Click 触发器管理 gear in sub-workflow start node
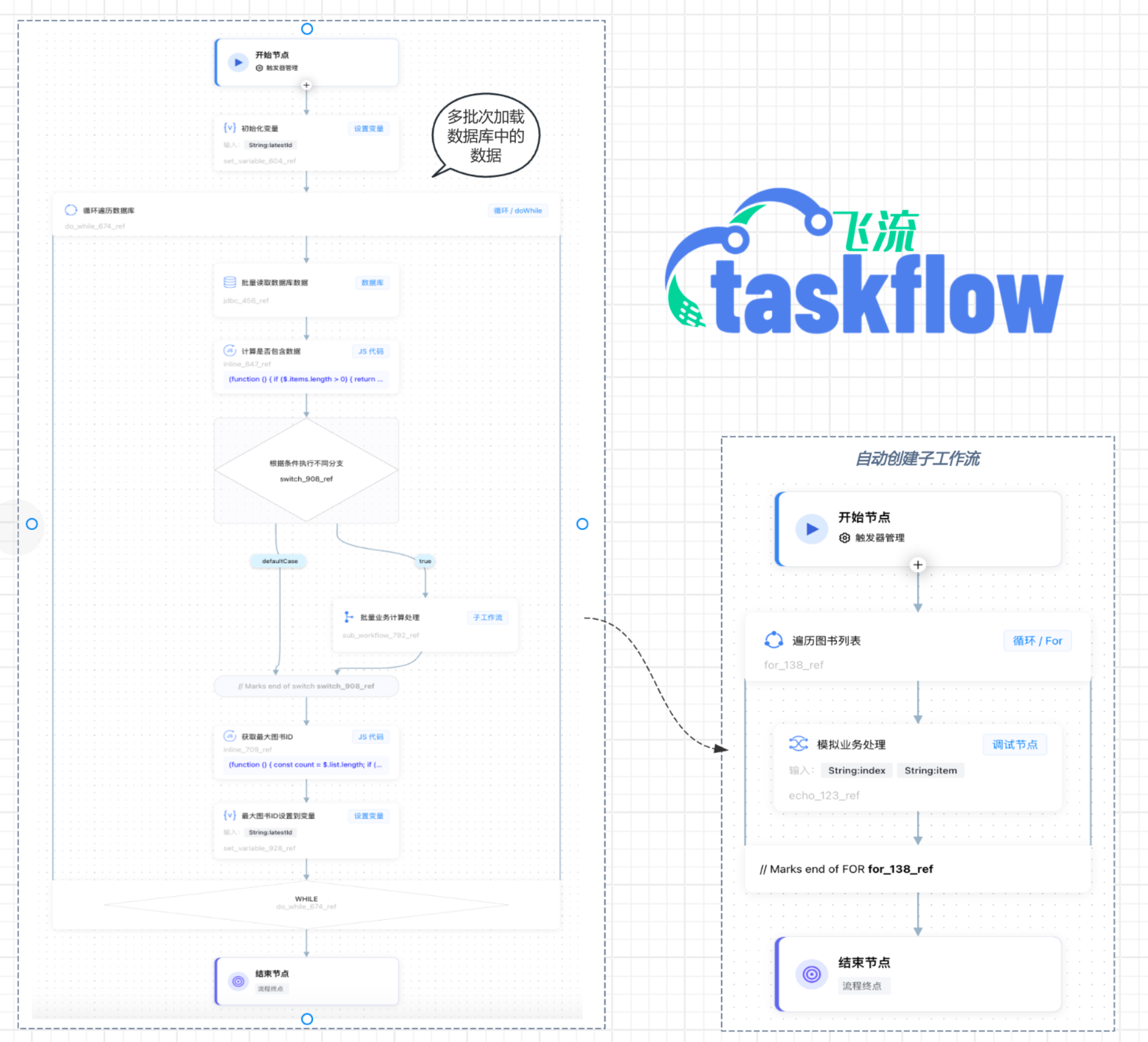The width and height of the screenshot is (1148, 1042). point(844,537)
